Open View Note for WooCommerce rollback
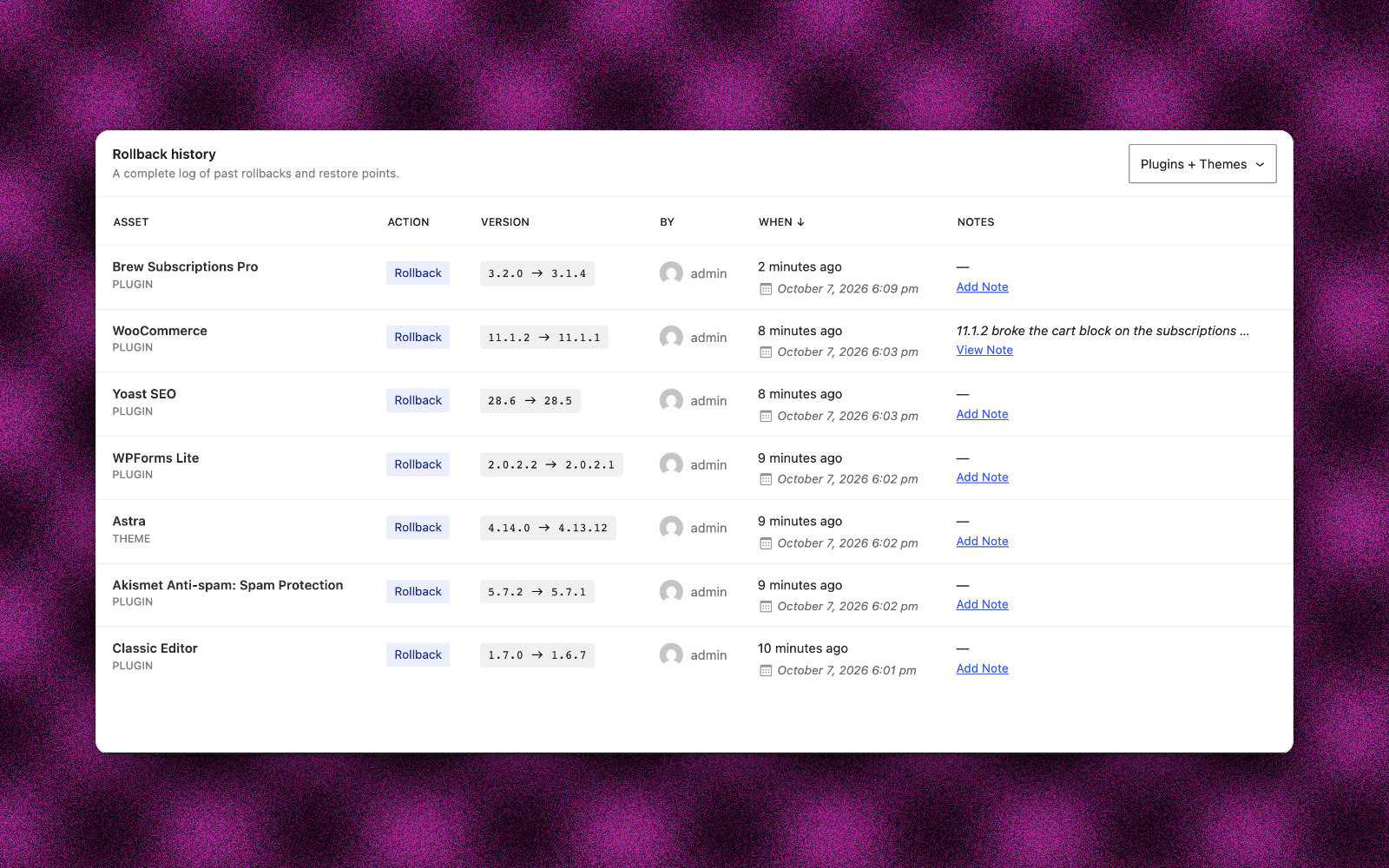The image size is (1389, 868). [984, 351]
